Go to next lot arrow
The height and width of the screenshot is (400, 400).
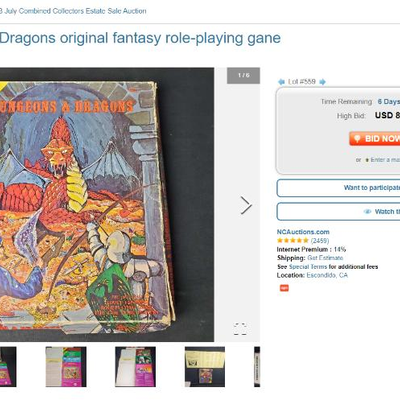point(322,82)
